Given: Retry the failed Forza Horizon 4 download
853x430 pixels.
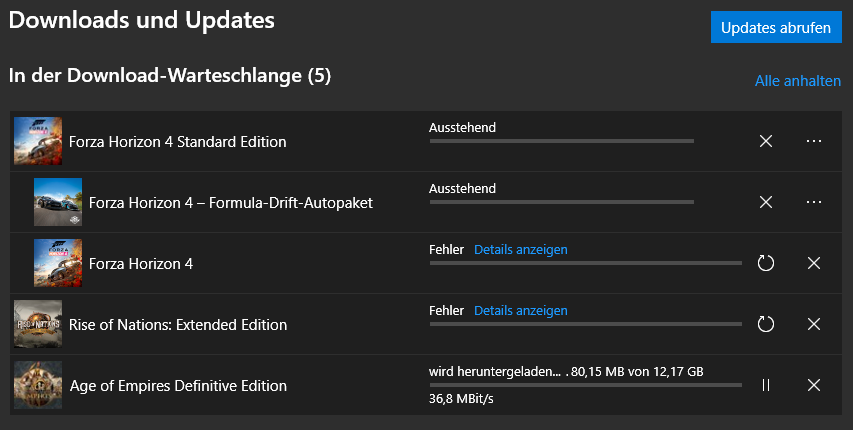Looking at the screenshot, I should 766,263.
